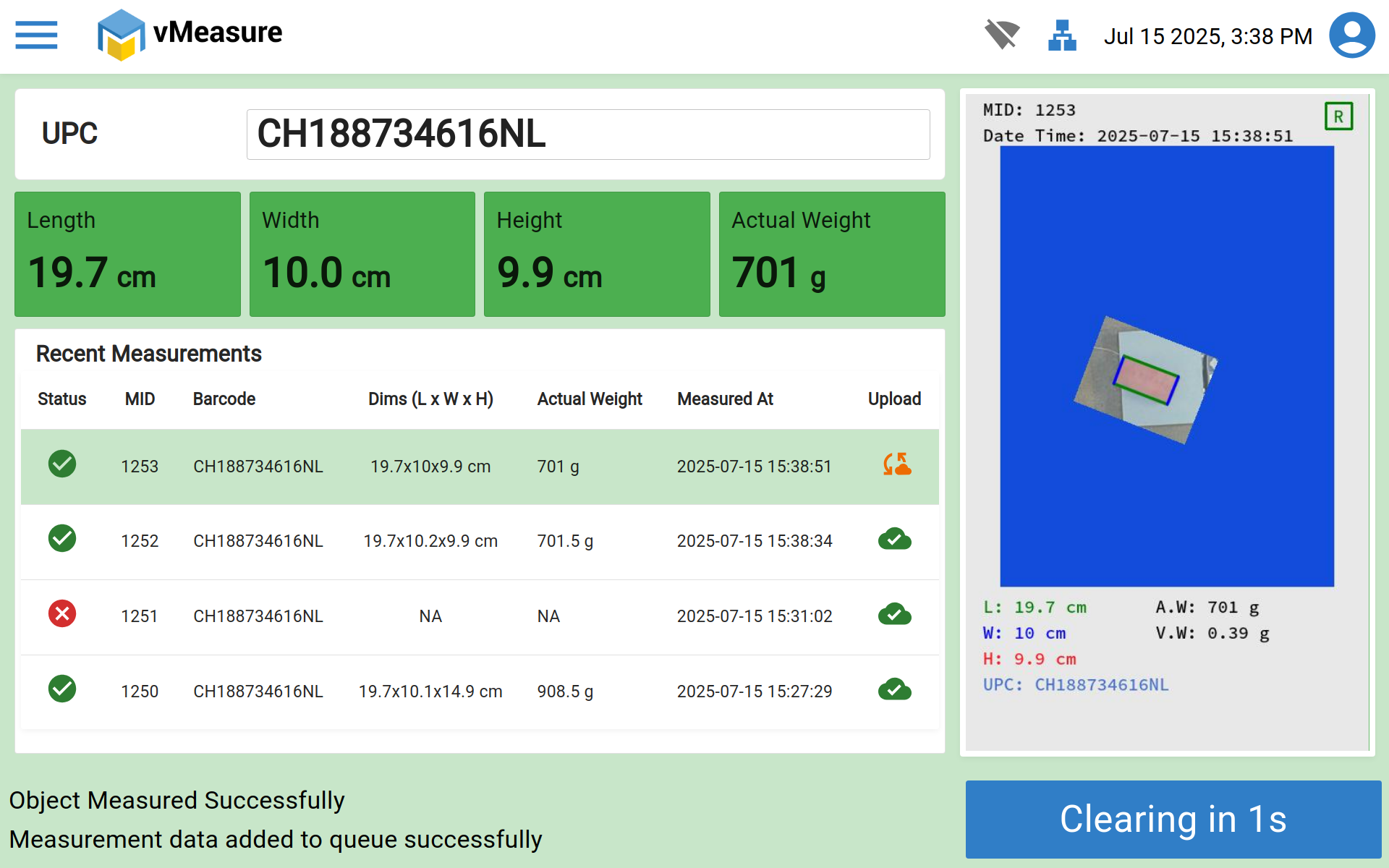The width and height of the screenshot is (1389, 868).
Task: Click the Measured At column header
Action: pos(725,399)
